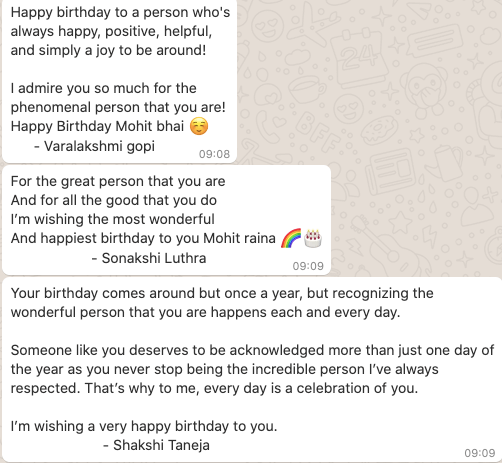Select the signature '- Sonakshi Luthra'
Screen dimensions: 502x463
click(x=149, y=258)
